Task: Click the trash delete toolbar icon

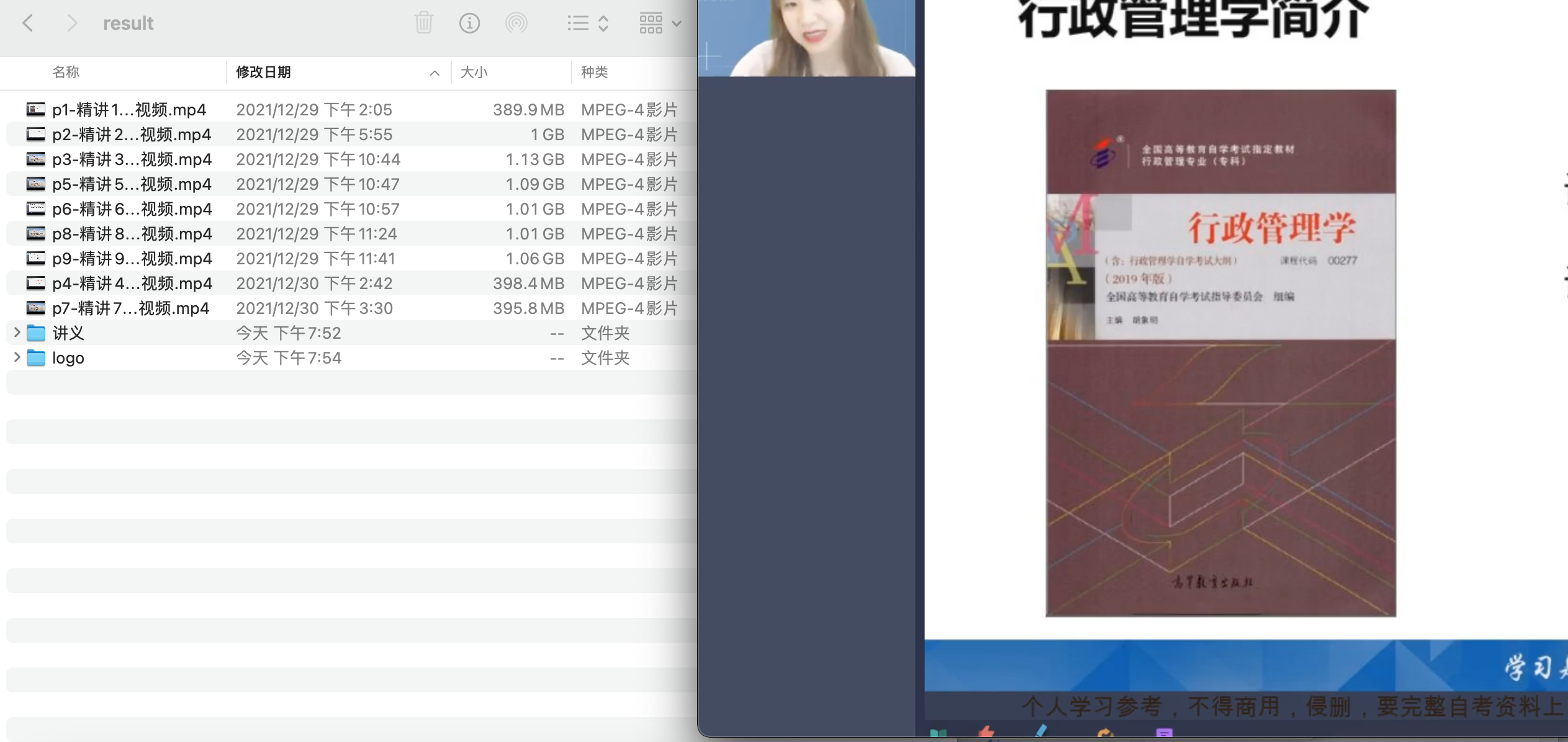Action: (x=423, y=24)
